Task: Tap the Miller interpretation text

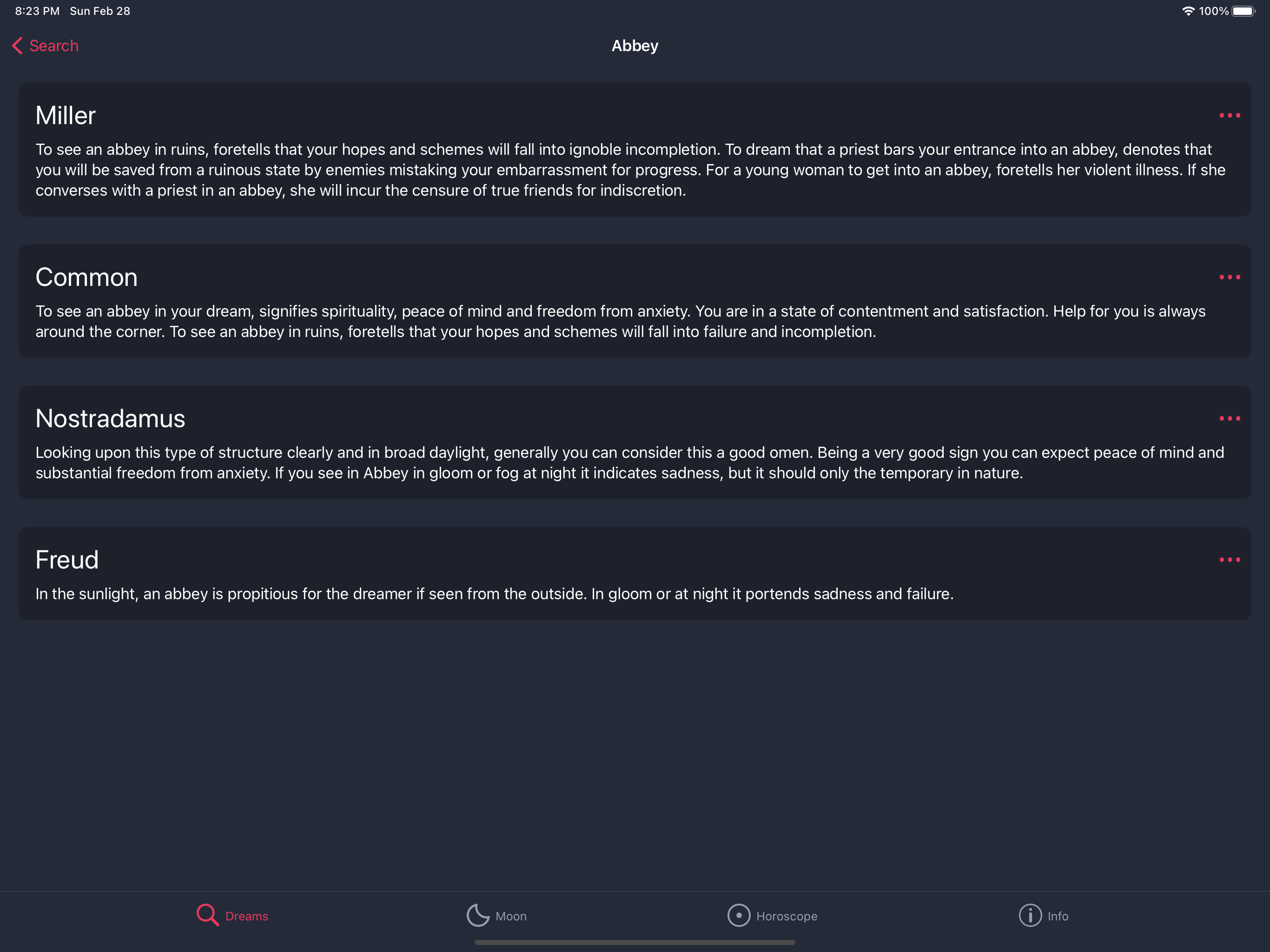Action: [x=630, y=170]
